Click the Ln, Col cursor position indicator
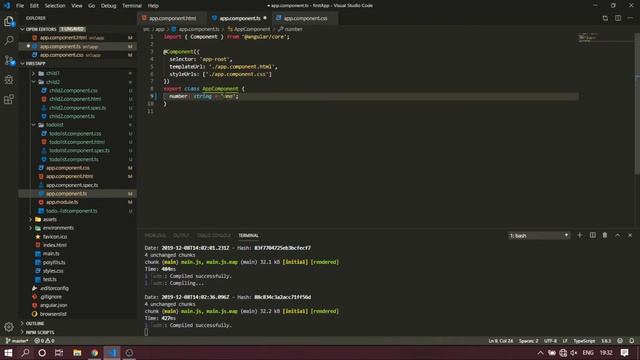This screenshot has height=360, width=640. 500,341
